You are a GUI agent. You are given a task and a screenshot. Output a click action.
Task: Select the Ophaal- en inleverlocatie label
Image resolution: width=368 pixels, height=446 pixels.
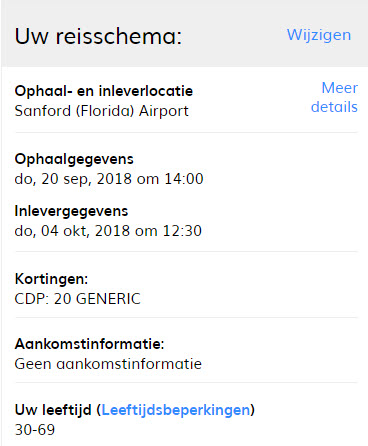[104, 91]
